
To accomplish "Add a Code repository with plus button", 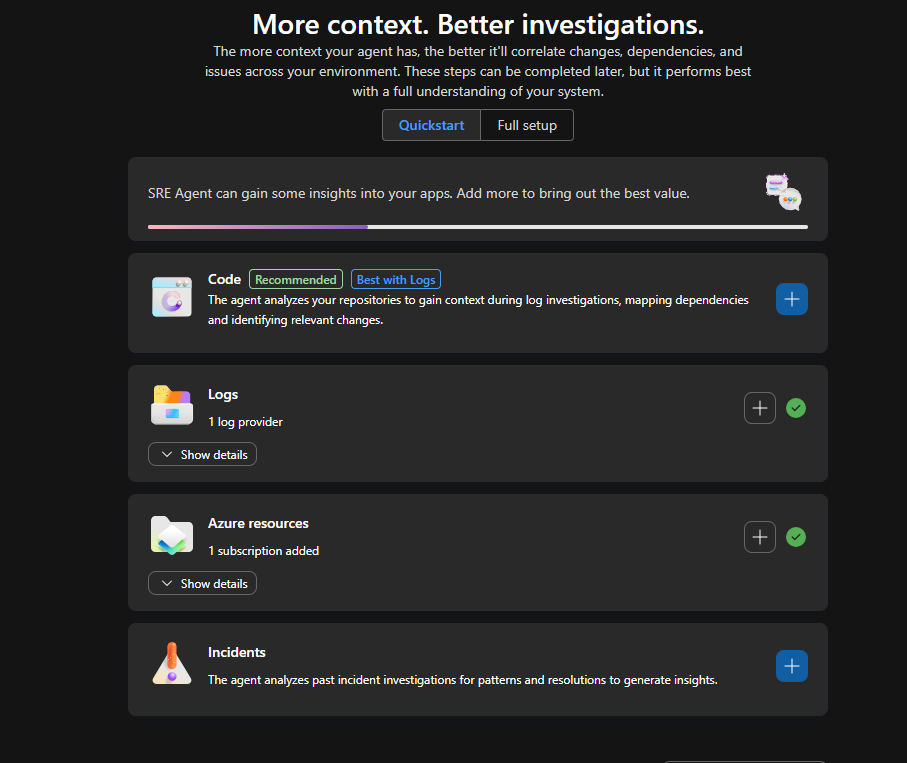I will (x=791, y=299).
